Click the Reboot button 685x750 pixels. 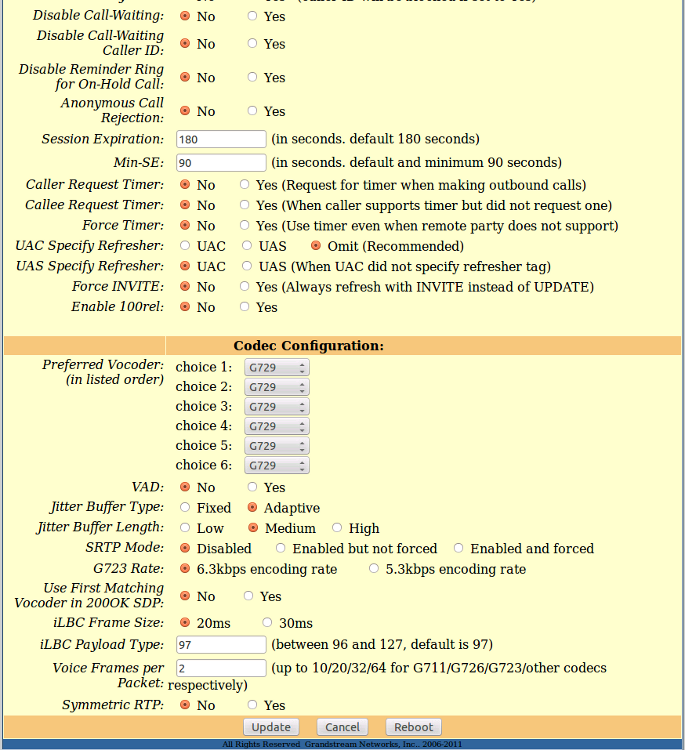click(x=413, y=727)
